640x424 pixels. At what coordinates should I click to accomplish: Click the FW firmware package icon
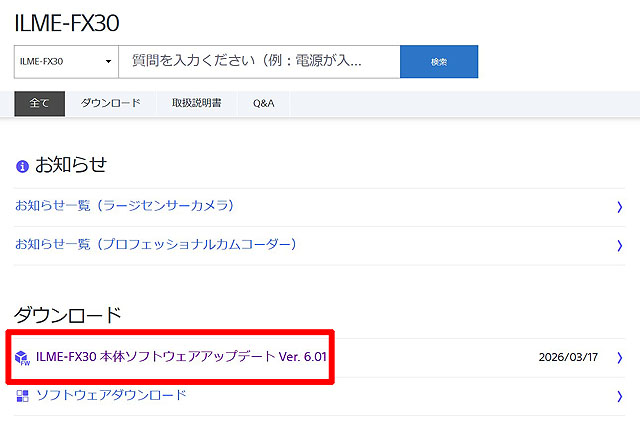pyautogui.click(x=22, y=358)
